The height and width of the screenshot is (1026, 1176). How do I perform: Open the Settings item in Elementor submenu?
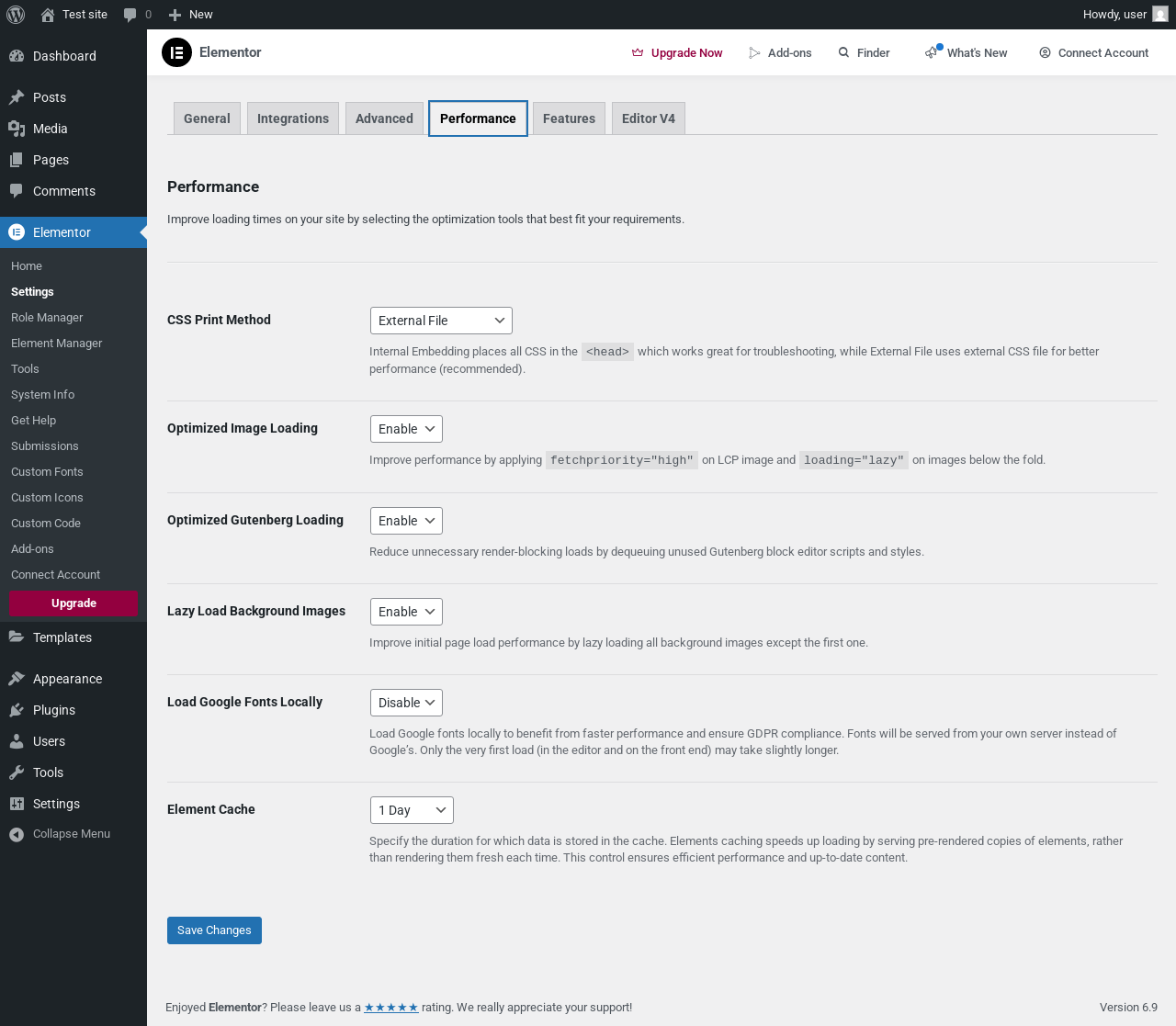[73, 292]
